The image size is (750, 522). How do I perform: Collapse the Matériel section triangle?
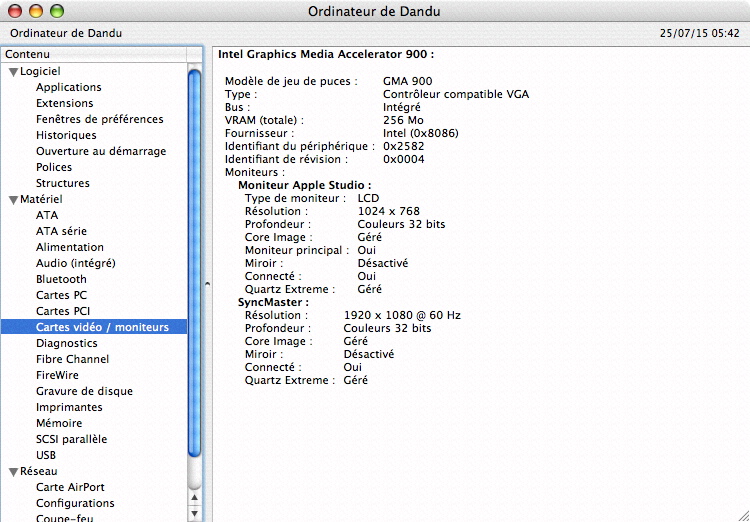tap(13, 200)
